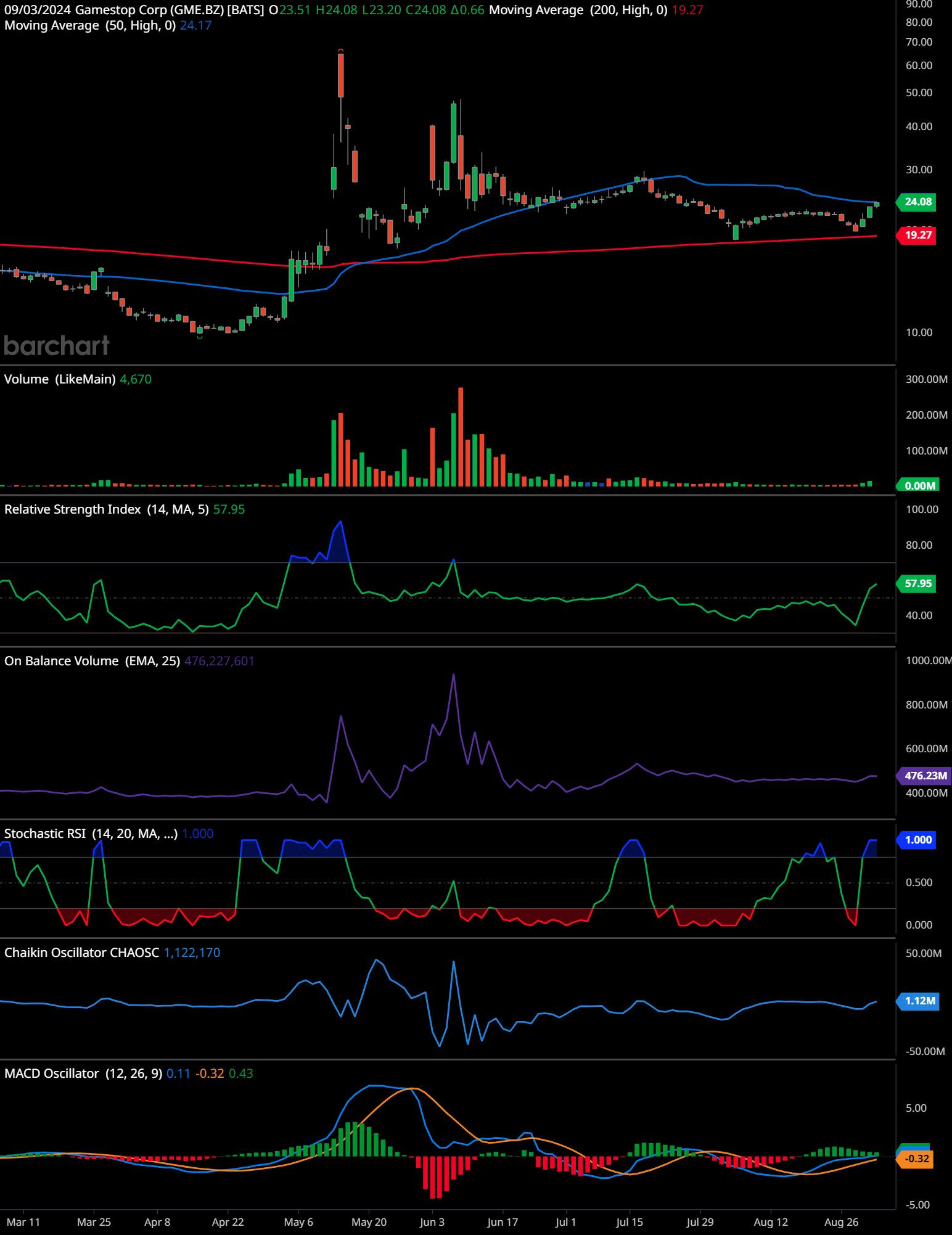952x1235 pixels.
Task: Select the 09/03/2024 date in header
Action: tap(38, 10)
